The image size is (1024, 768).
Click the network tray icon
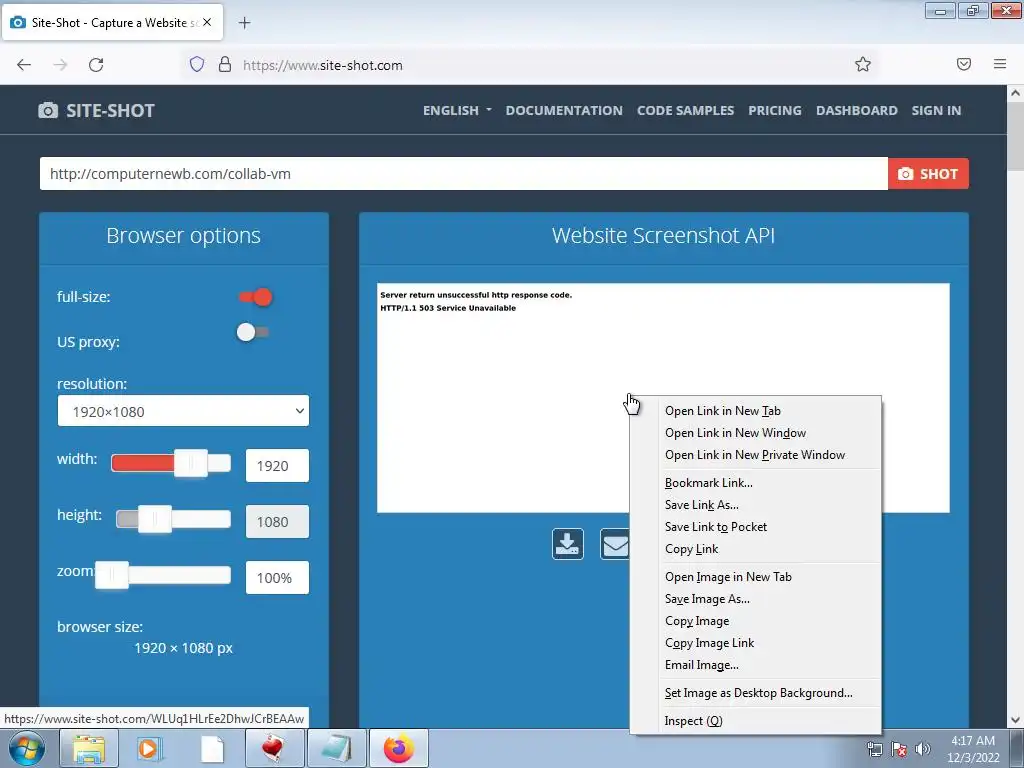coord(874,749)
